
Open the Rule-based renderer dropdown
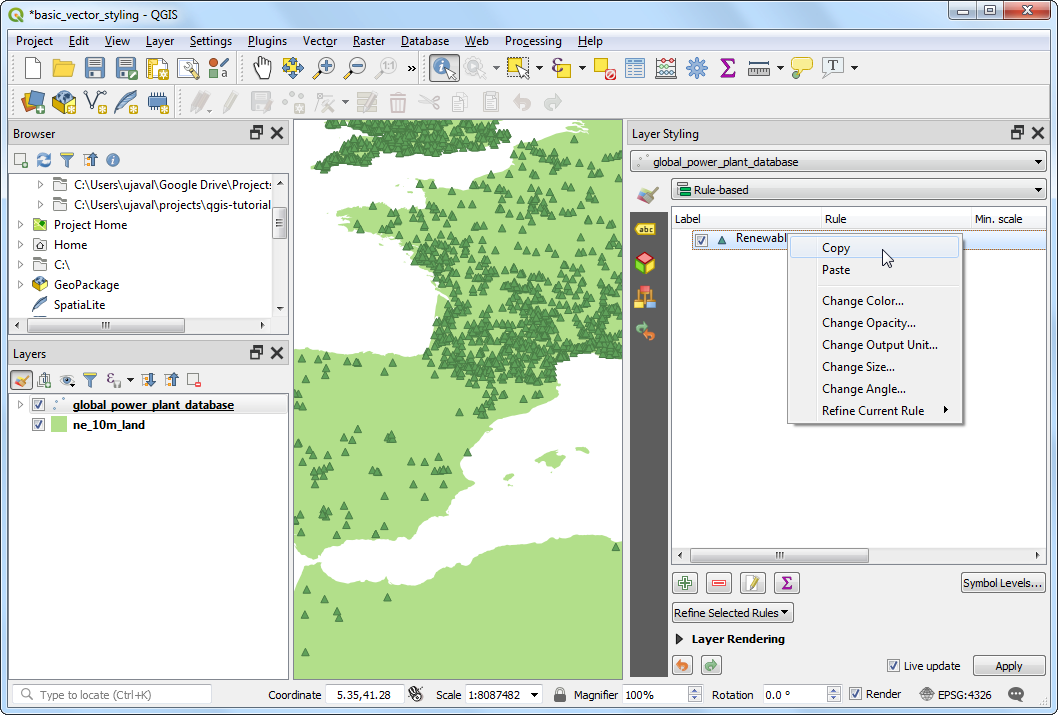[858, 189]
